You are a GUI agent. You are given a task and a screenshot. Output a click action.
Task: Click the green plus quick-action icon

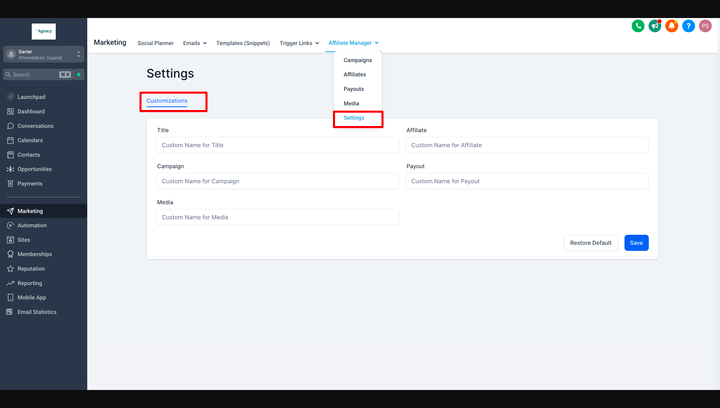coord(78,74)
